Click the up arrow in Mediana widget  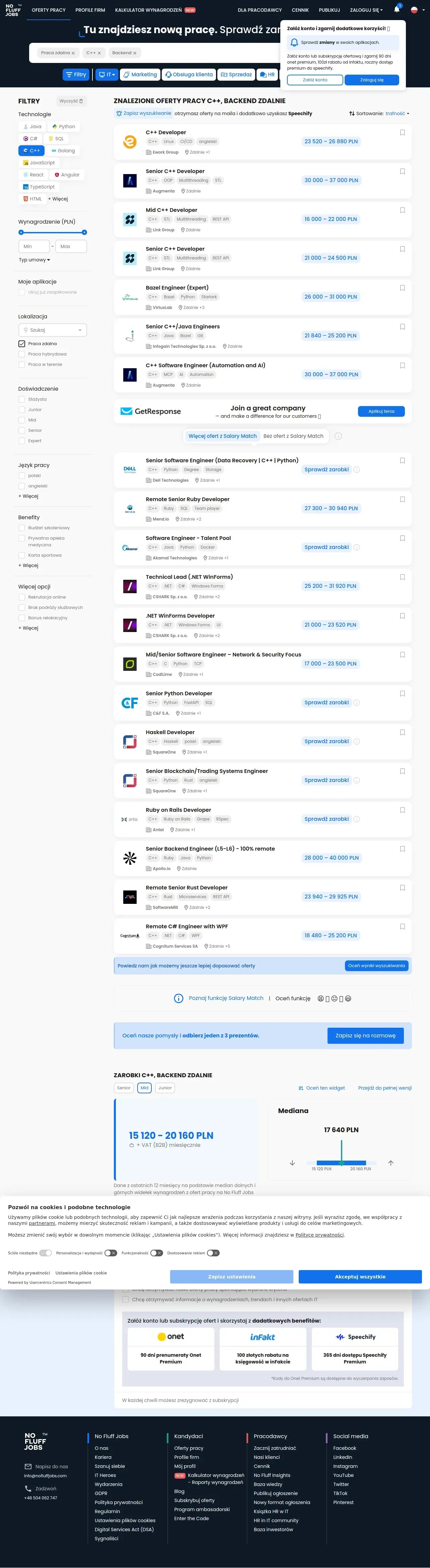click(390, 1163)
